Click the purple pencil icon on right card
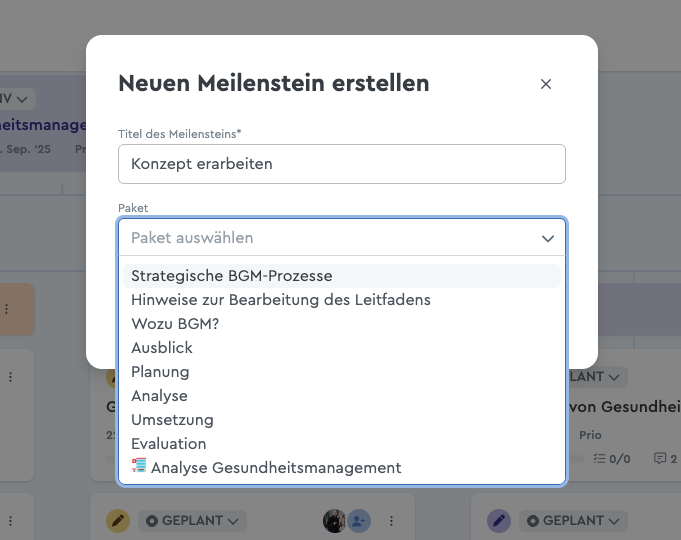Image resolution: width=681 pixels, height=540 pixels. pos(498,521)
